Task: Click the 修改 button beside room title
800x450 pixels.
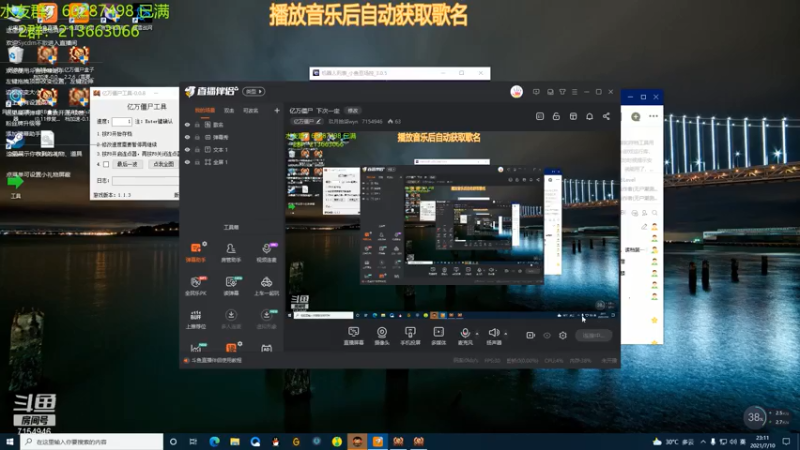Action: pyautogui.click(x=353, y=110)
